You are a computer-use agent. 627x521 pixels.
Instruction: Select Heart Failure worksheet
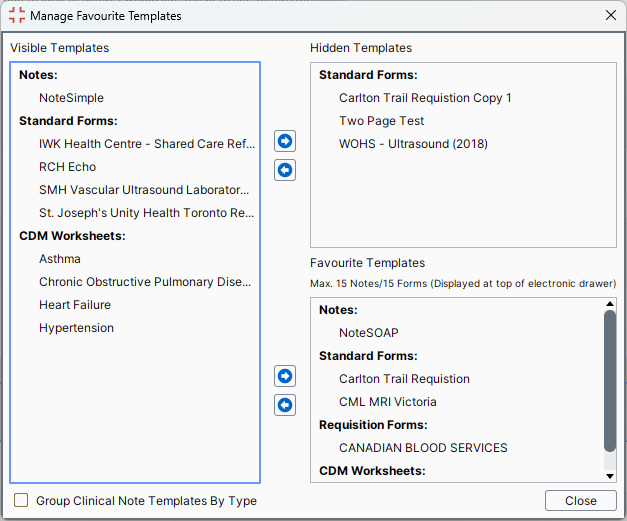pos(75,305)
